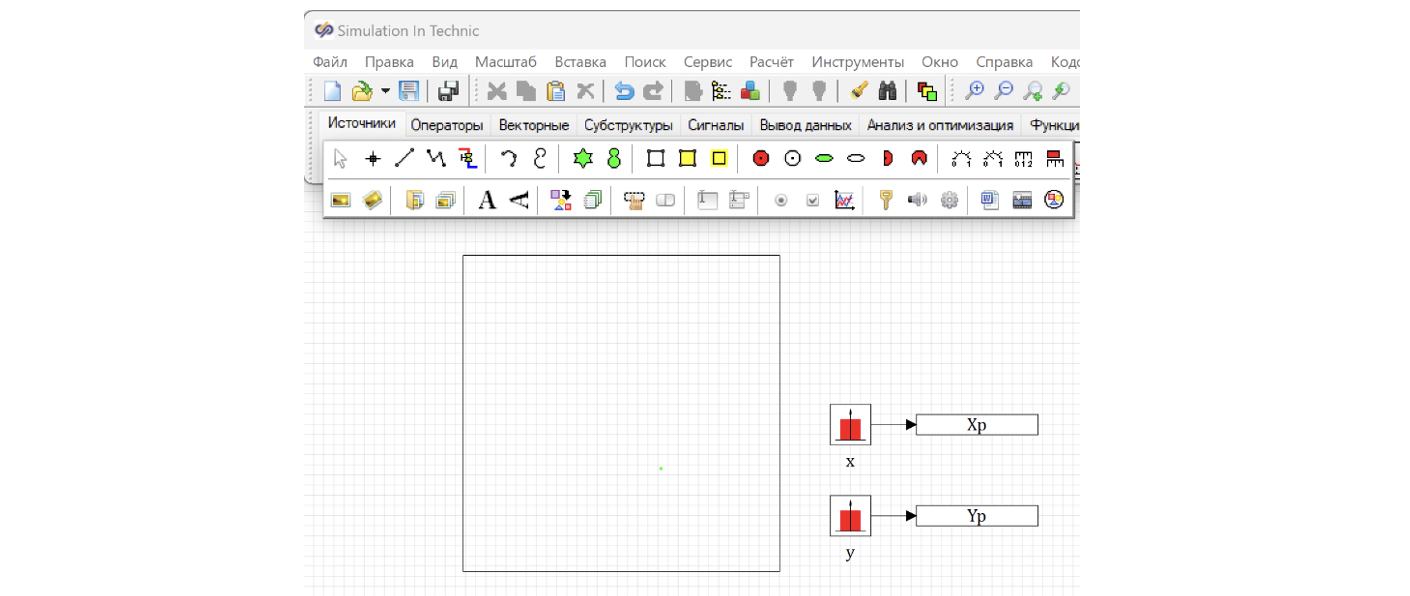Choose the red octagon shape tool

click(761, 158)
